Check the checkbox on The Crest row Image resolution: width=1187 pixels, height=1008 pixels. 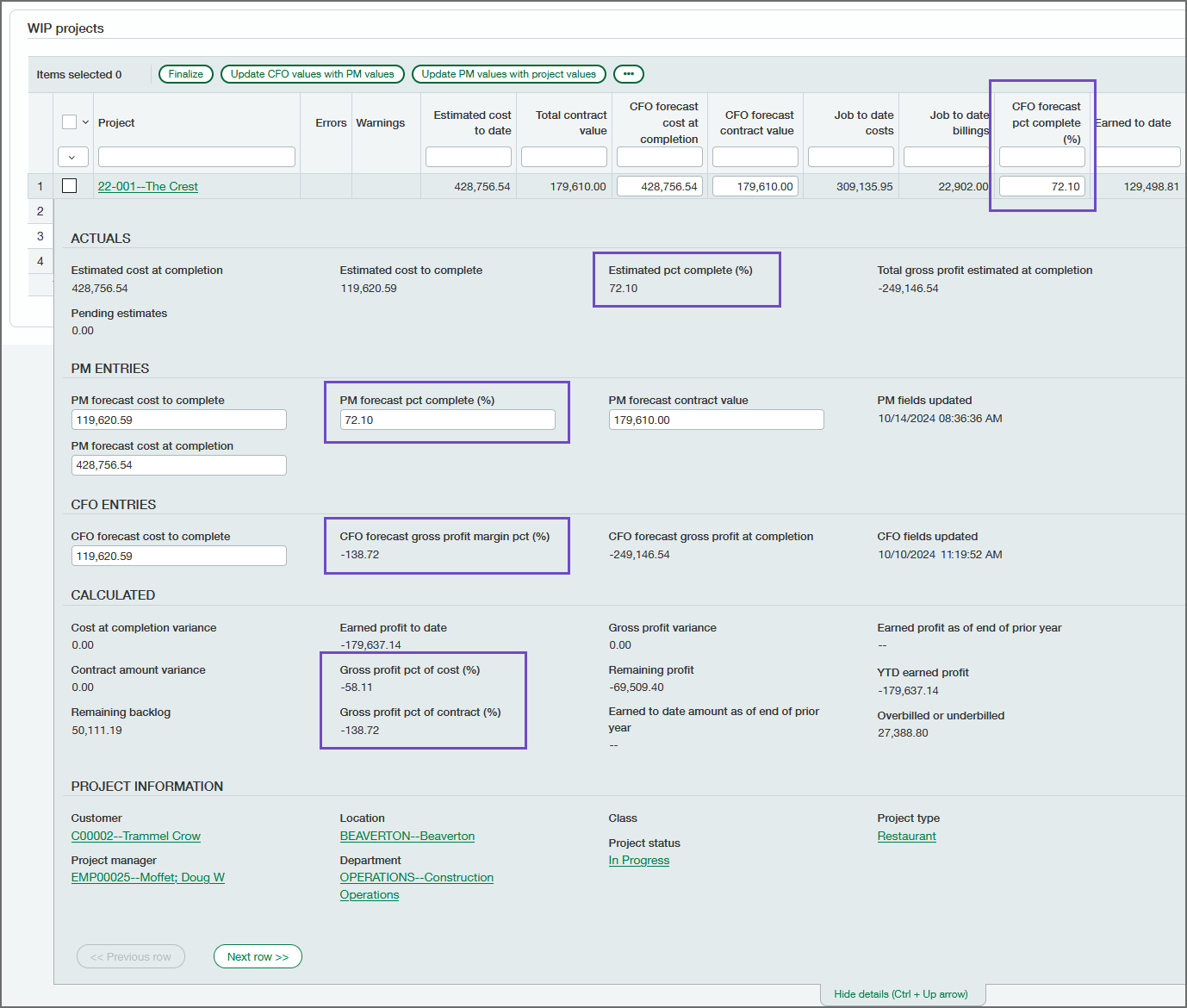pos(69,185)
